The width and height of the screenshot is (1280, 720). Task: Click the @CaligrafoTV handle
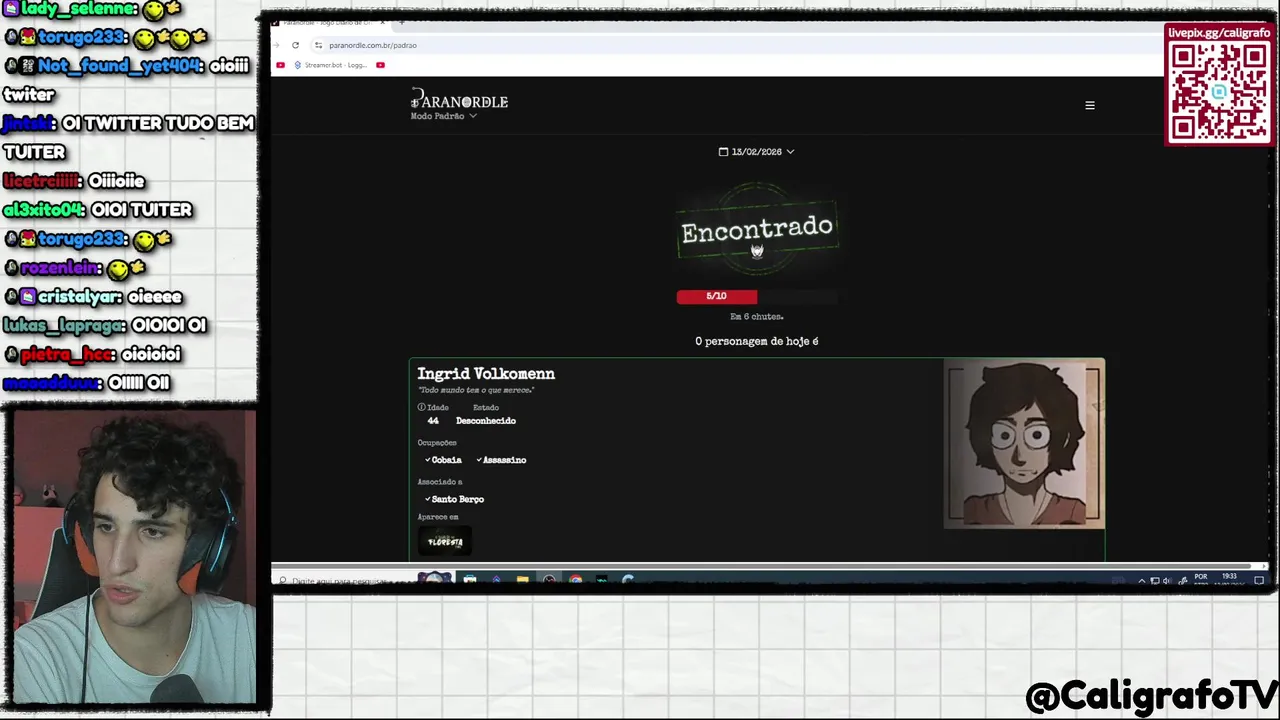coord(1152,695)
